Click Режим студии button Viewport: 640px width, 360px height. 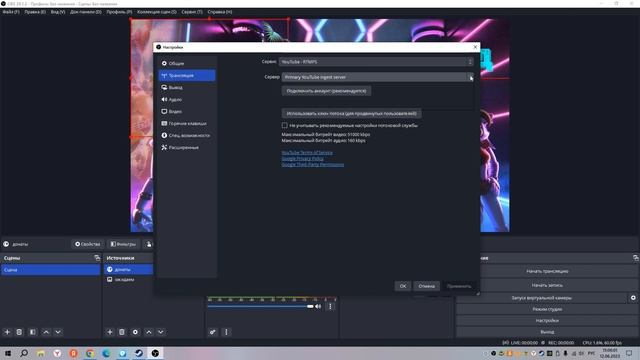click(547, 309)
